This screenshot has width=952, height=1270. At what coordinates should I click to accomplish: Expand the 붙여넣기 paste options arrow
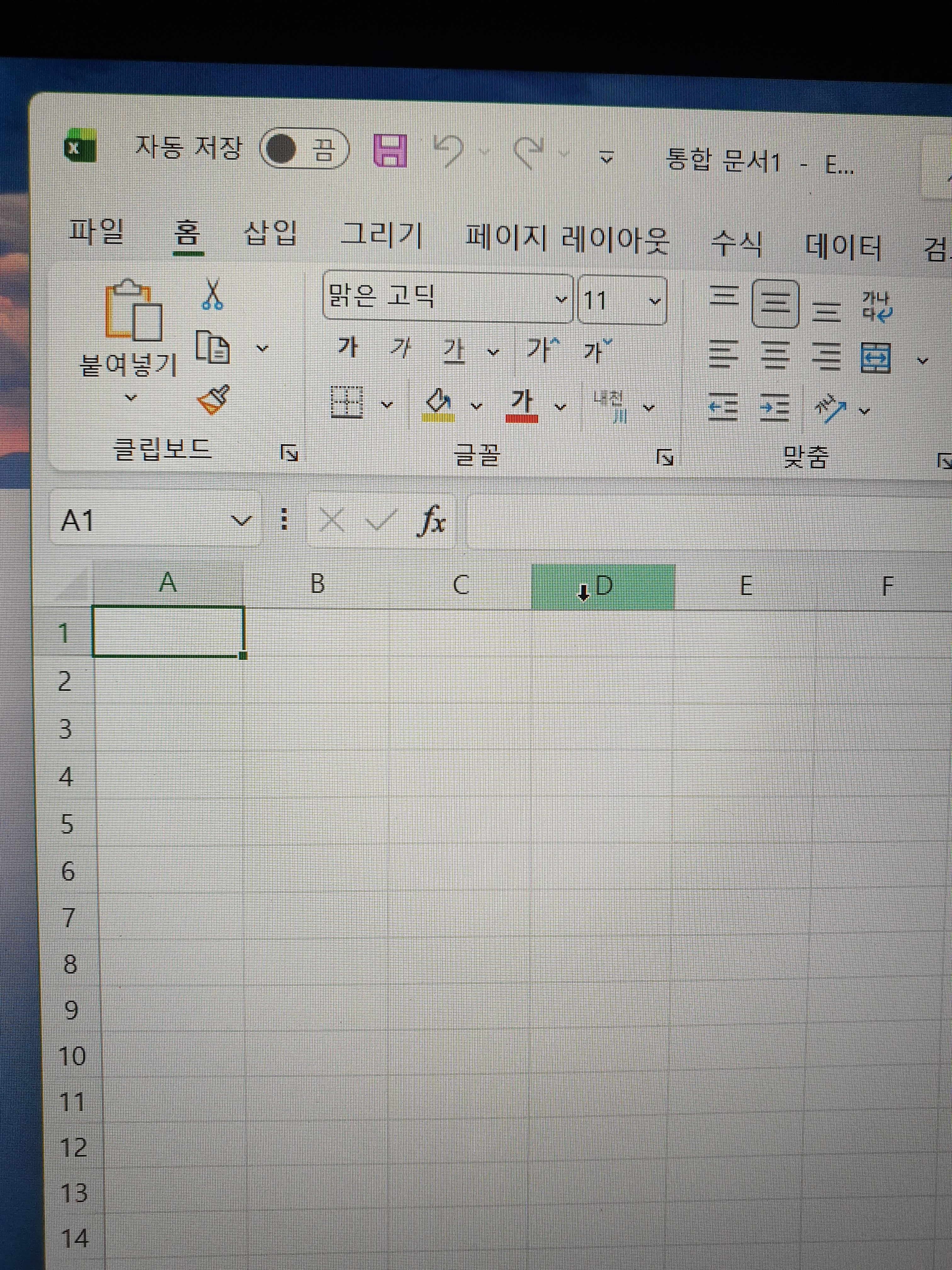click(x=131, y=397)
